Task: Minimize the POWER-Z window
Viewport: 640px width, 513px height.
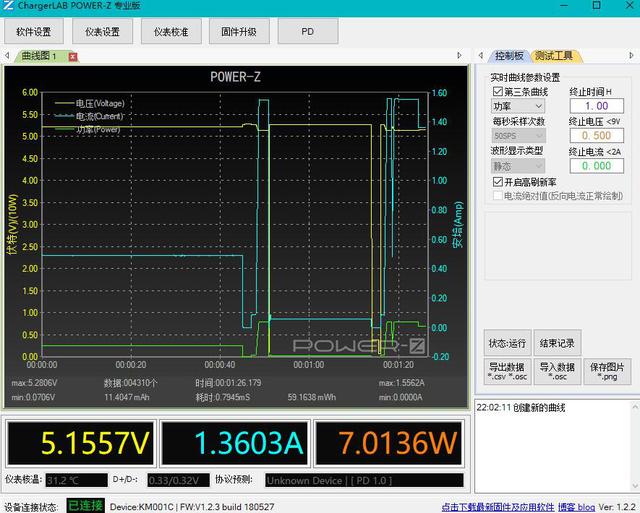Action: point(564,5)
